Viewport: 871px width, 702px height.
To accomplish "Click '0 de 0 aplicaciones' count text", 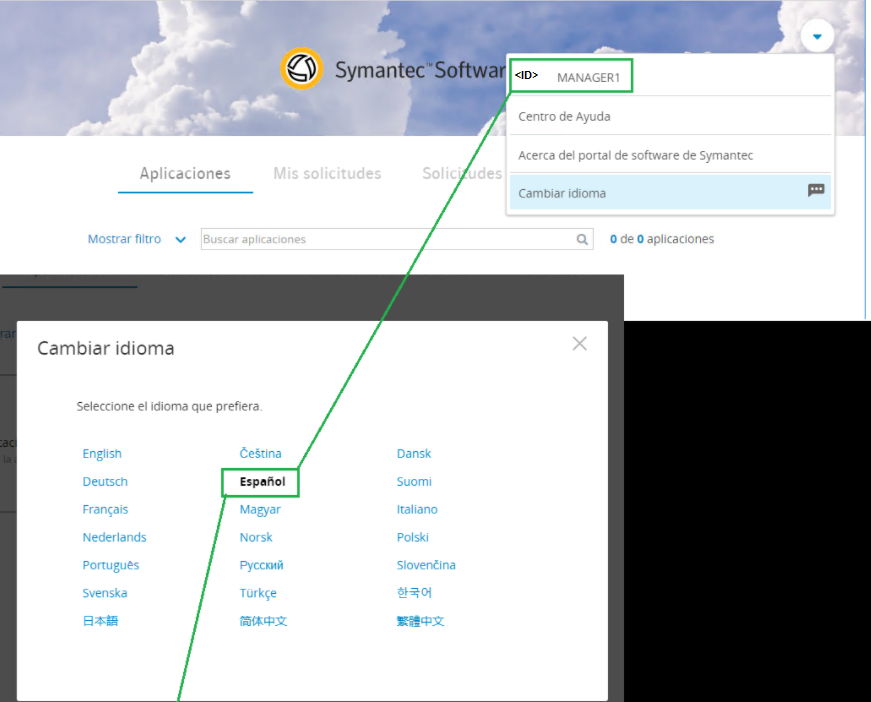I will click(x=662, y=239).
